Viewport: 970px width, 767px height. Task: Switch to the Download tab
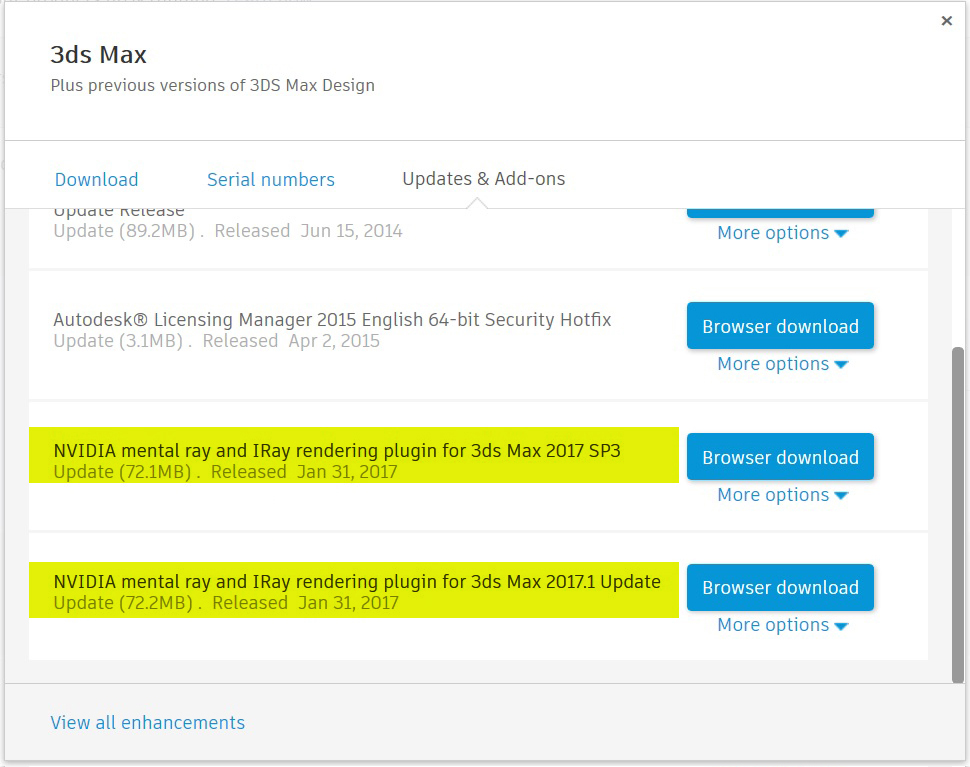96,180
